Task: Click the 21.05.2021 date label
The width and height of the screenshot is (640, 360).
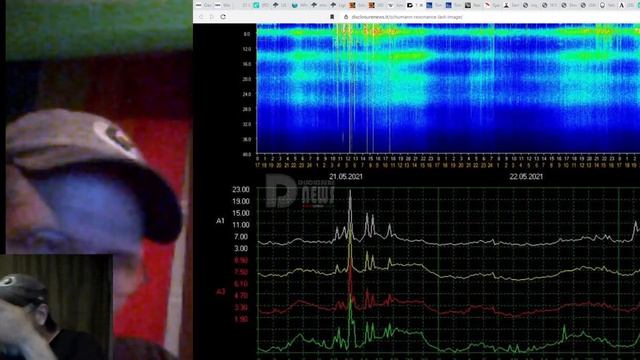Action: coord(346,177)
